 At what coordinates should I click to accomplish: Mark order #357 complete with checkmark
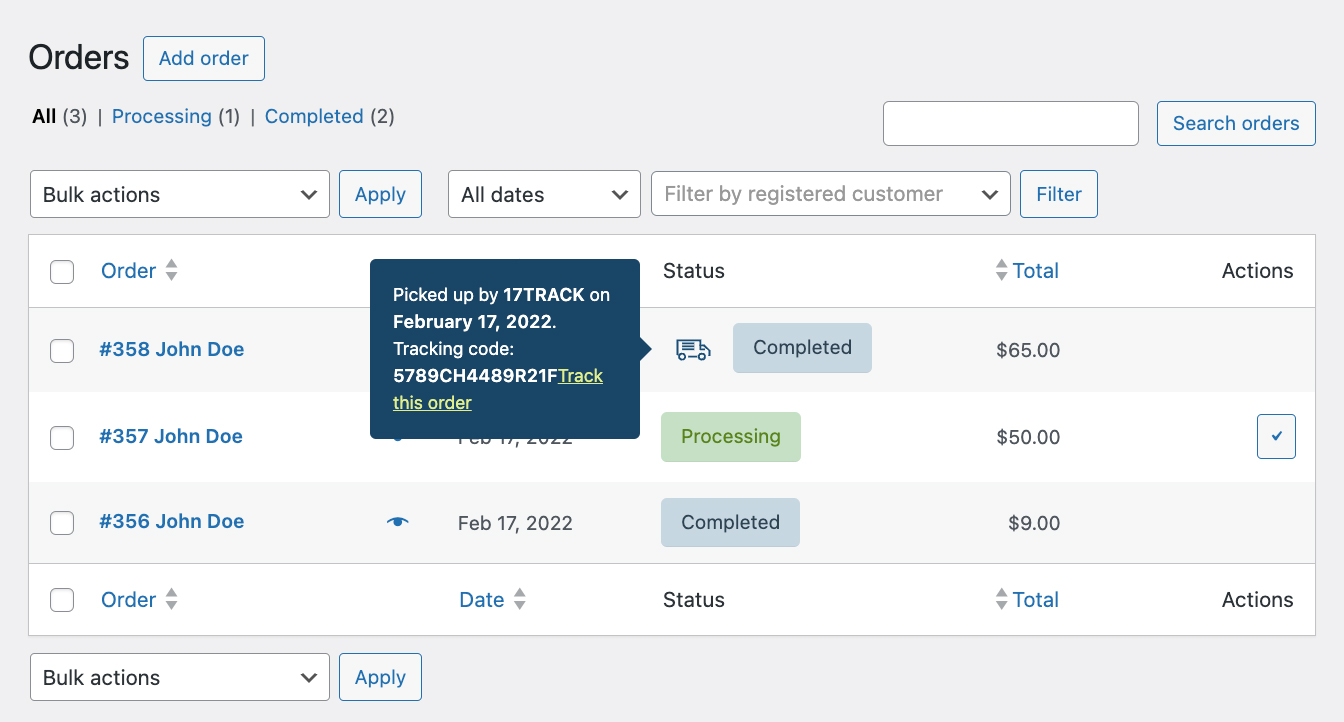point(1276,437)
